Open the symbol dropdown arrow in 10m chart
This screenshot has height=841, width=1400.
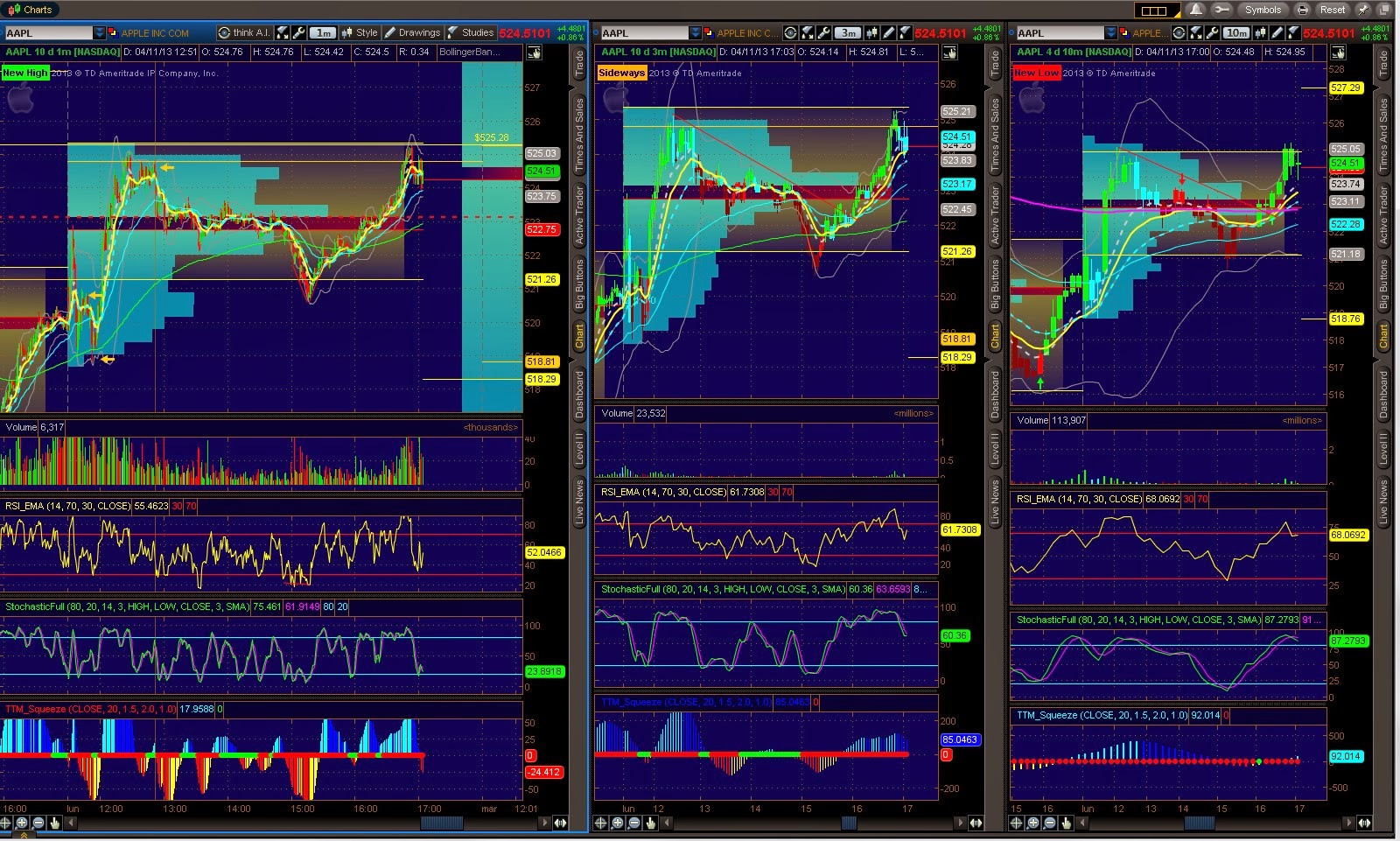pos(1110,33)
